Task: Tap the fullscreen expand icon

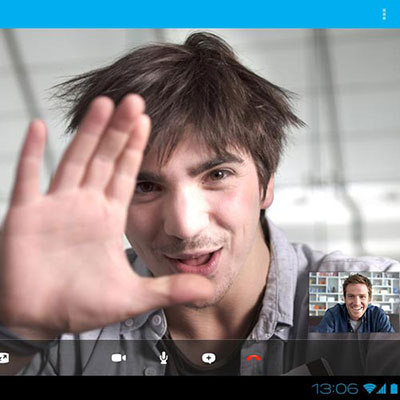Action: tap(4, 358)
